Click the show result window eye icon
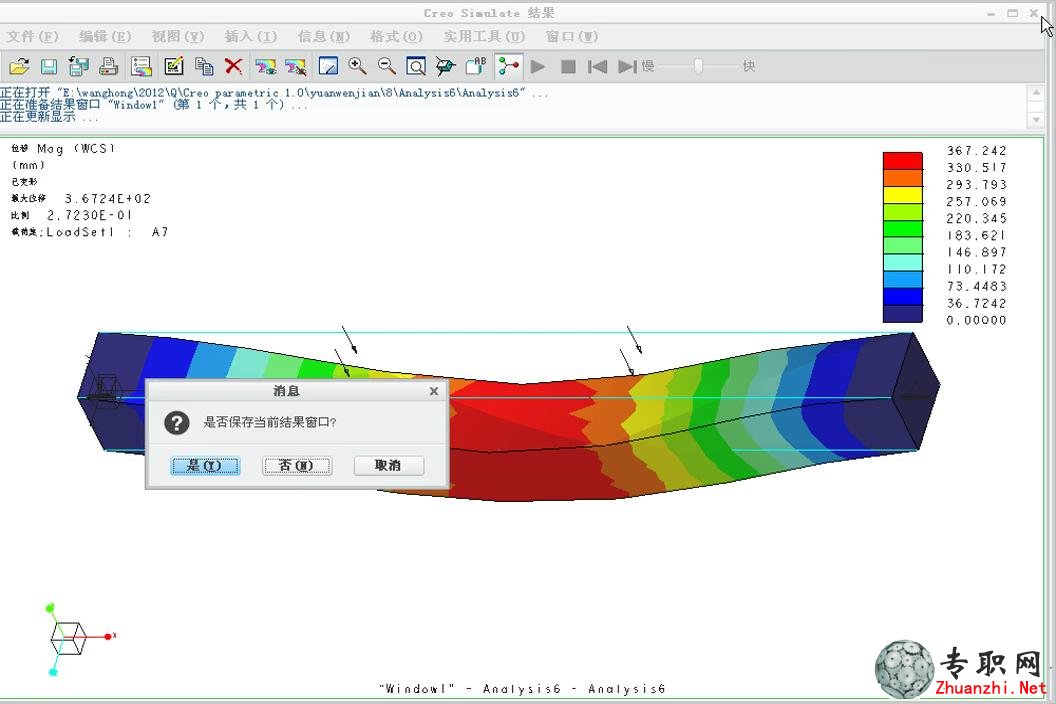The image size is (1056, 704). click(265, 66)
